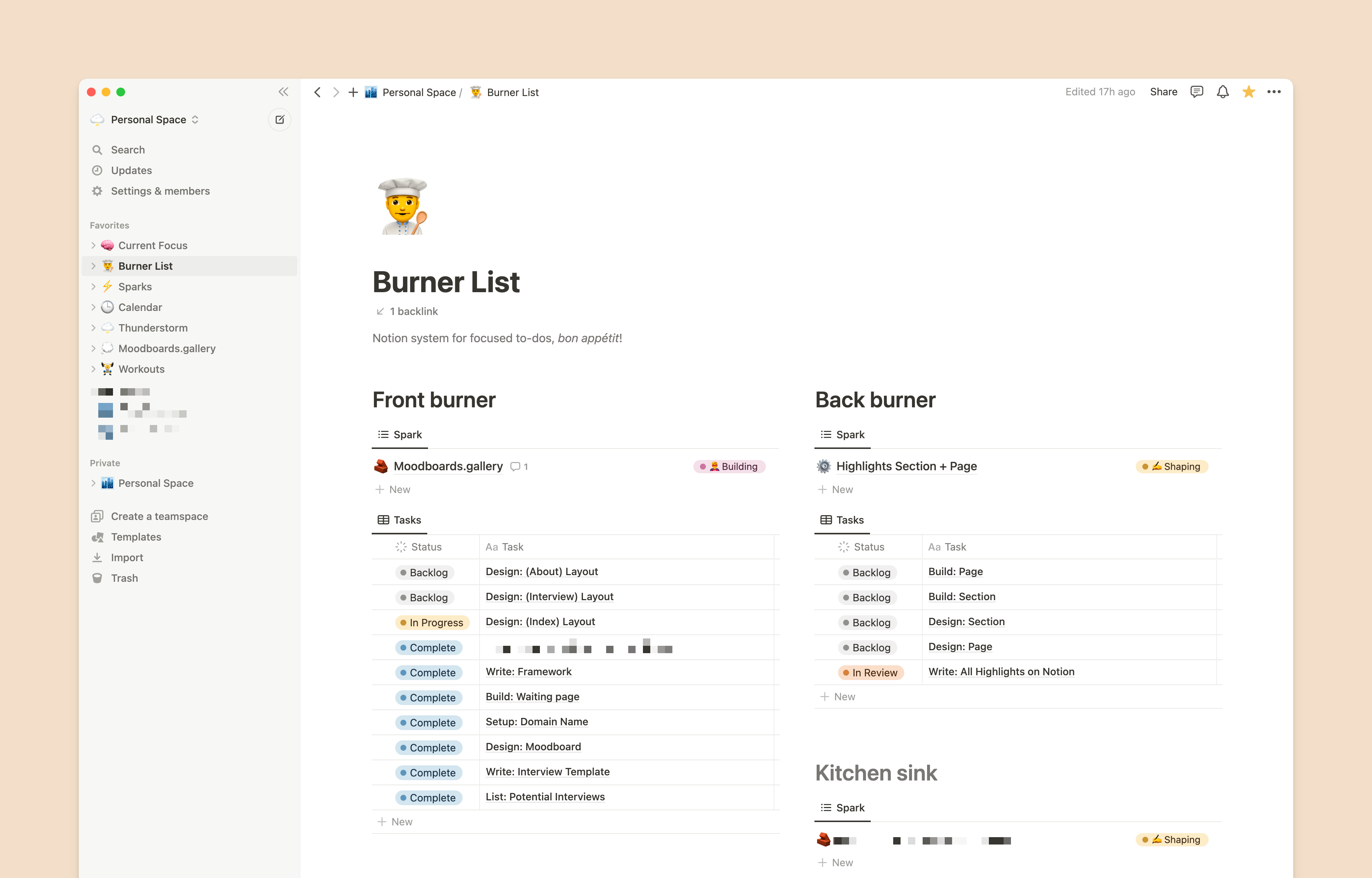1372x878 pixels.
Task: Open Design: (About) Layout task
Action: [542, 572]
